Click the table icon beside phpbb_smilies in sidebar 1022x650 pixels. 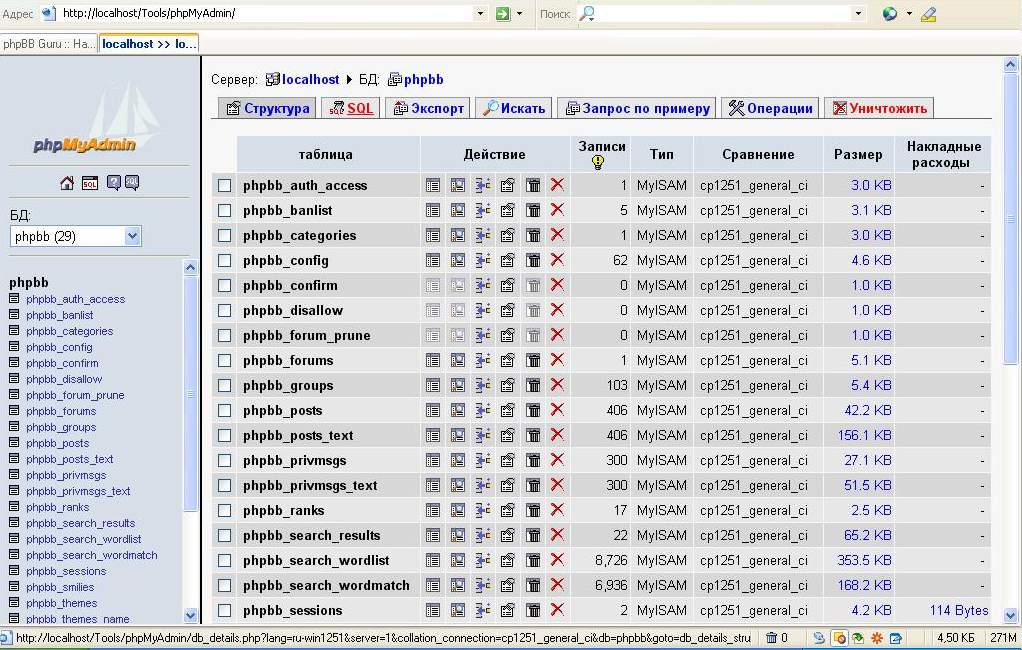[x=14, y=586]
